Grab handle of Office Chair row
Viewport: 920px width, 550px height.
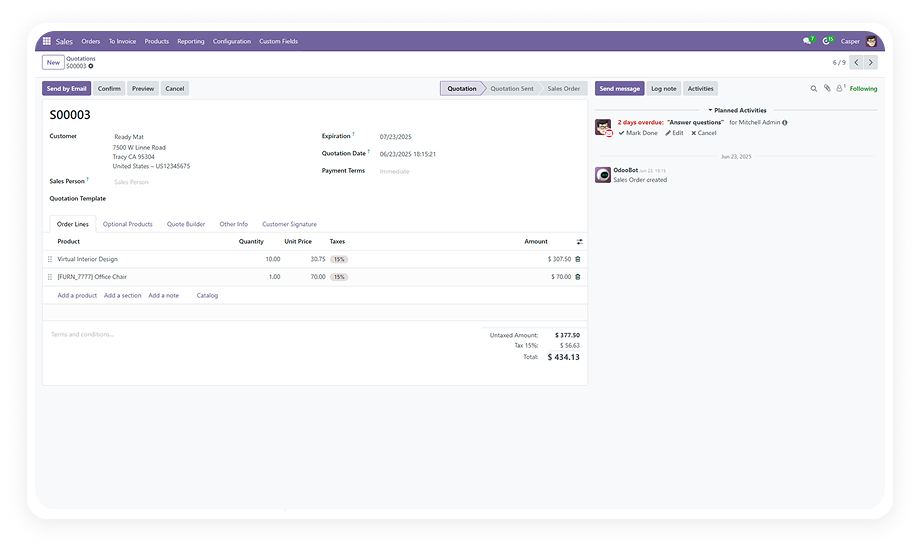point(50,276)
